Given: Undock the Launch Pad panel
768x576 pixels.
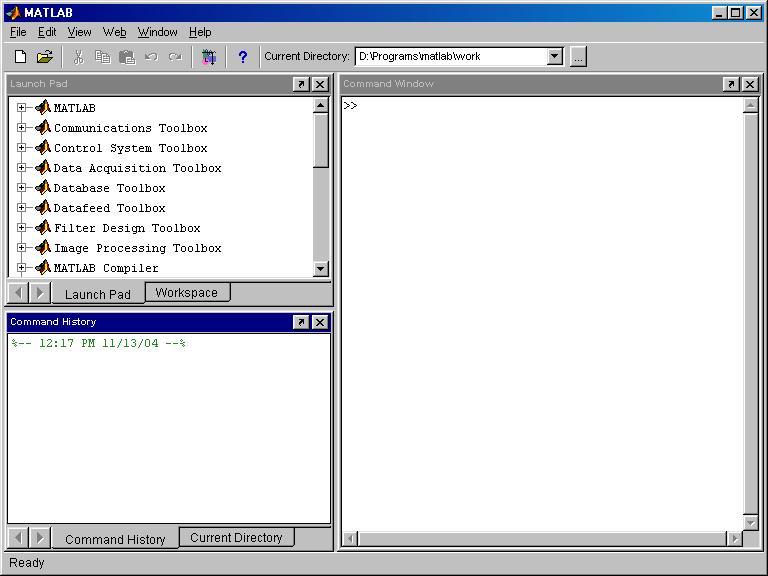Looking at the screenshot, I should pos(301,84).
